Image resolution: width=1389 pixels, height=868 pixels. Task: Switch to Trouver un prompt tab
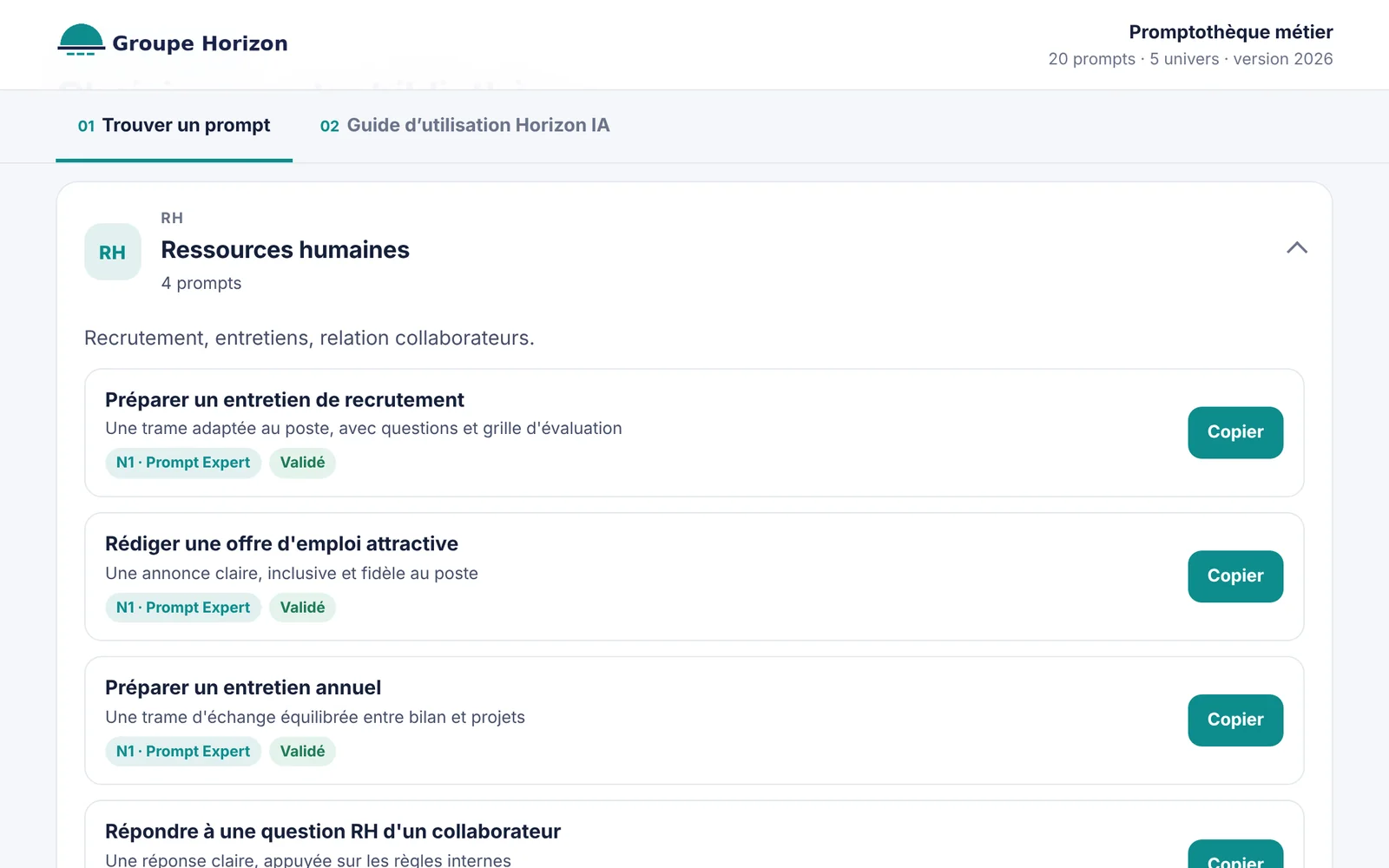pos(174,125)
